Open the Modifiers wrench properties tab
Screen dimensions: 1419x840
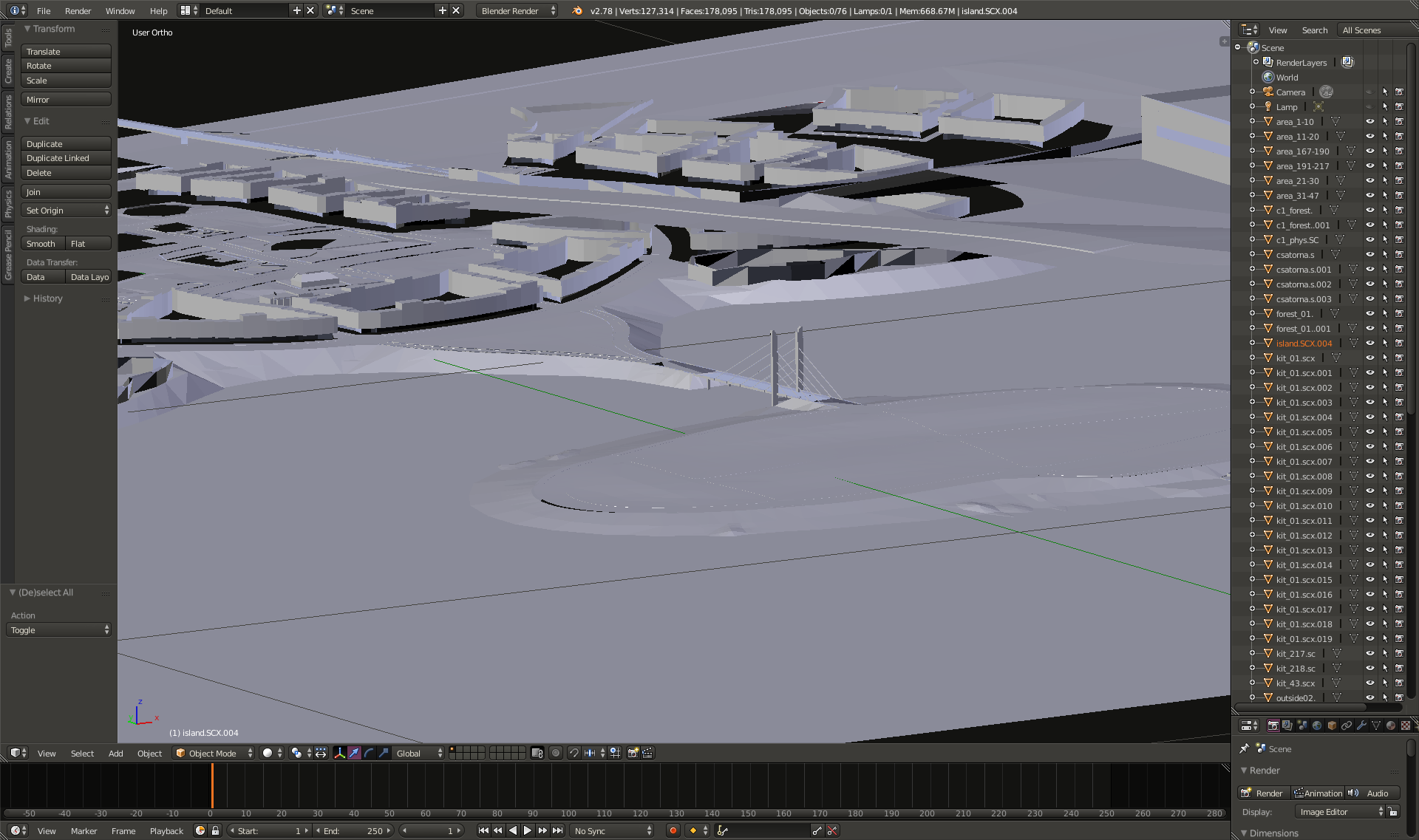(x=1361, y=725)
